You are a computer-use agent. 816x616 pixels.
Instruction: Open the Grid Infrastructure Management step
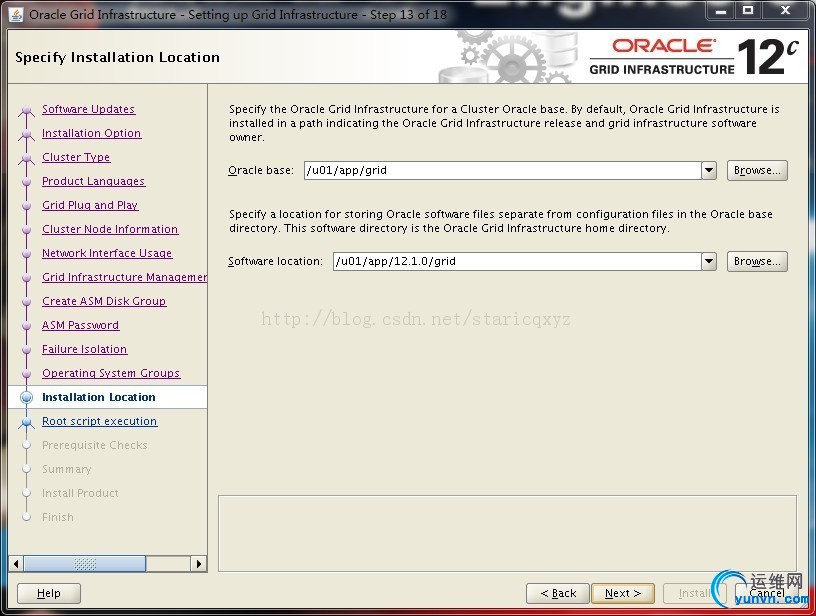click(124, 277)
